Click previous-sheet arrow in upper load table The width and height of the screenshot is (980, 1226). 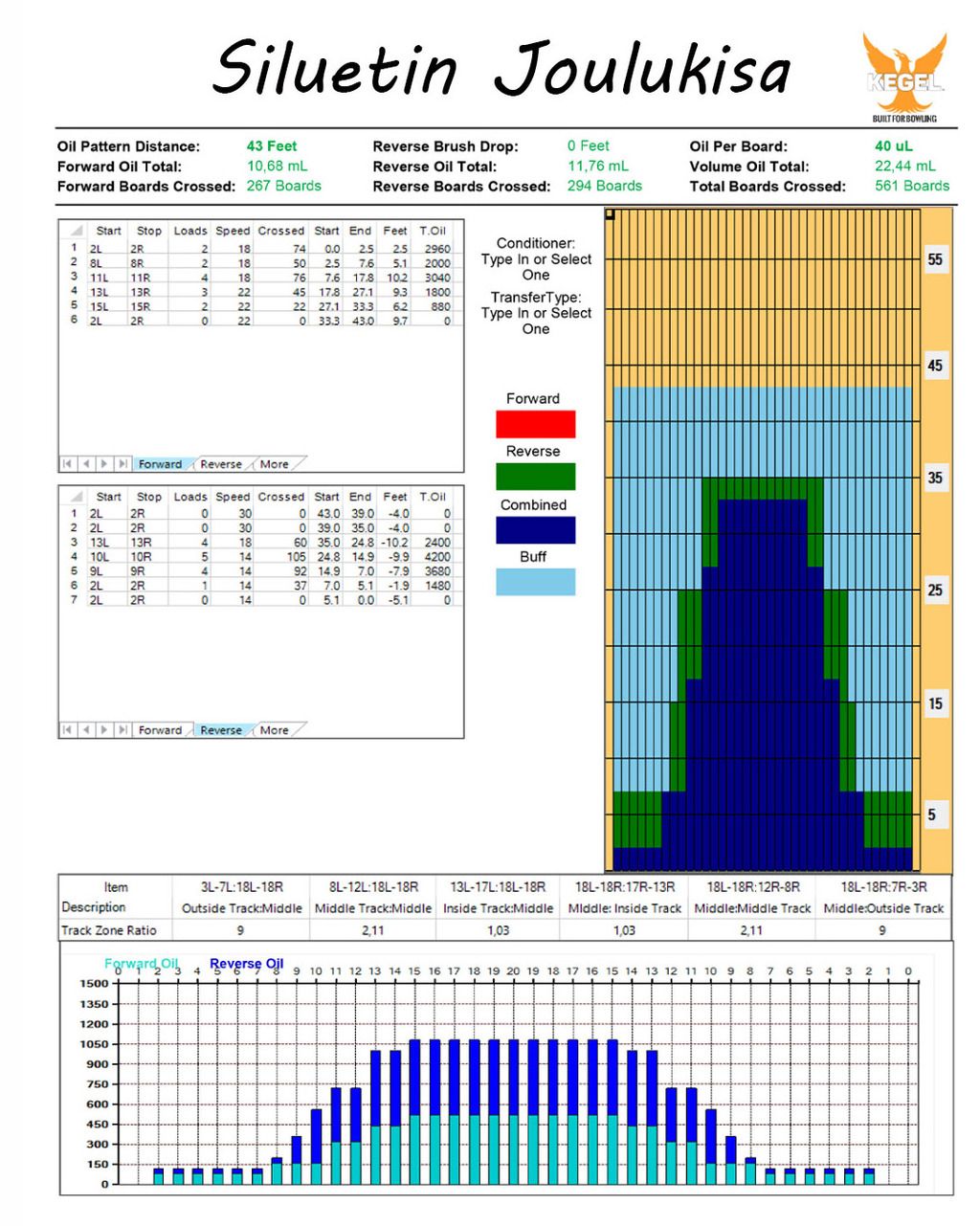tap(85, 464)
